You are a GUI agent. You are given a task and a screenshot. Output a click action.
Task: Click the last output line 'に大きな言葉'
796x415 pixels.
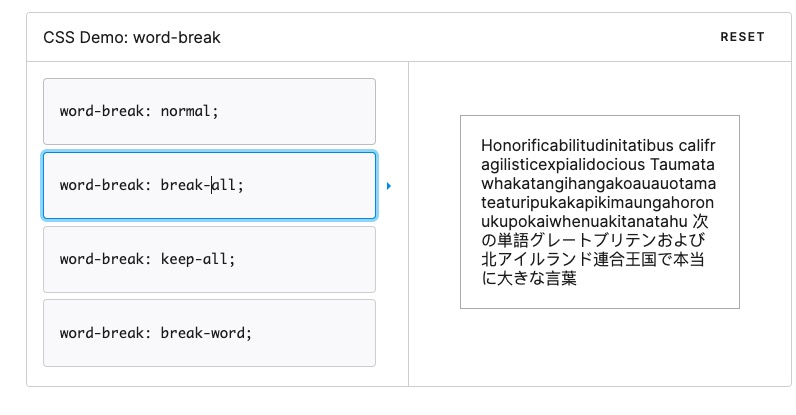point(530,278)
